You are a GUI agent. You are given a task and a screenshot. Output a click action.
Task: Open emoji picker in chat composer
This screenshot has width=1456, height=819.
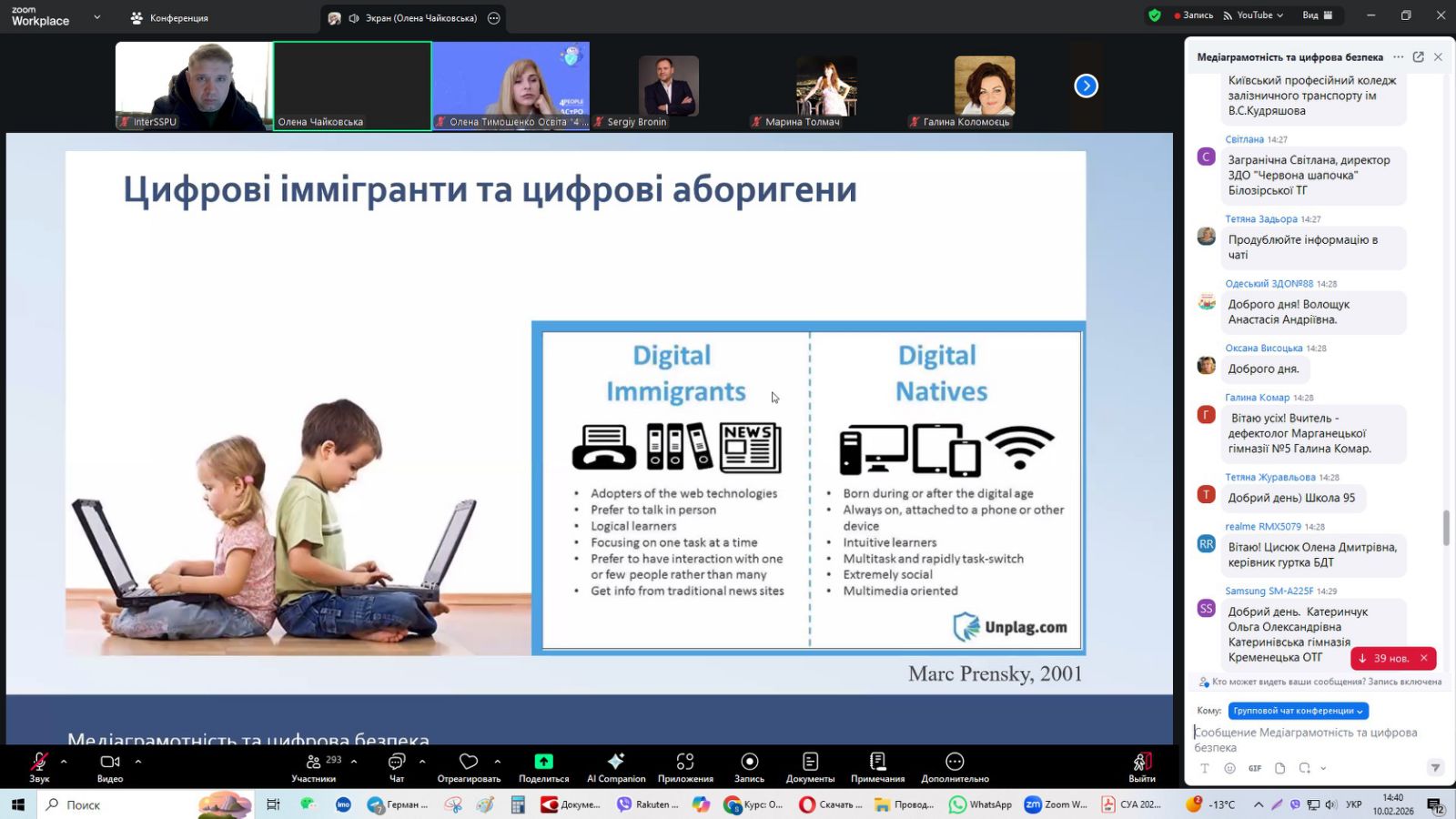tap(1229, 768)
